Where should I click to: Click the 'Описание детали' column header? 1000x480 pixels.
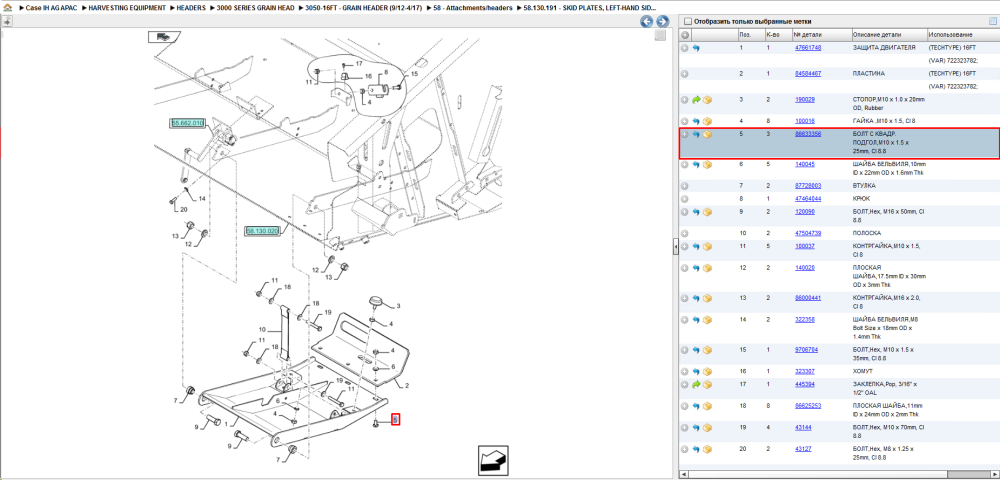click(x=888, y=34)
